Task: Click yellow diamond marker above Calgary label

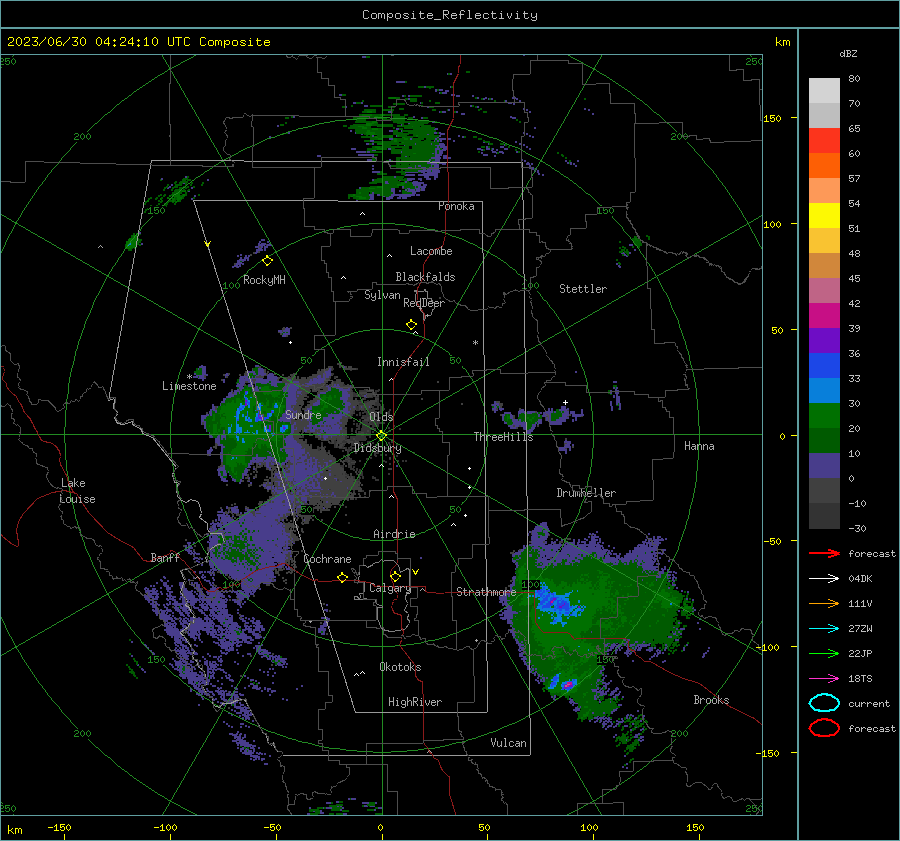Action: click(395, 576)
